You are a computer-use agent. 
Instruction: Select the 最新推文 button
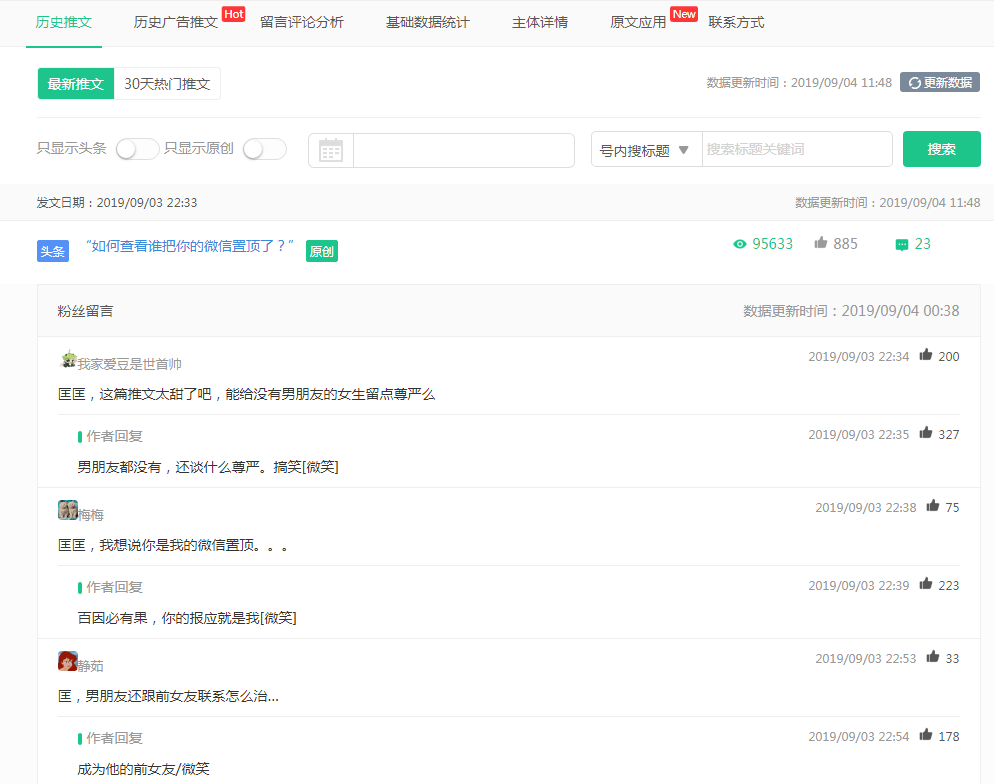tap(76, 84)
